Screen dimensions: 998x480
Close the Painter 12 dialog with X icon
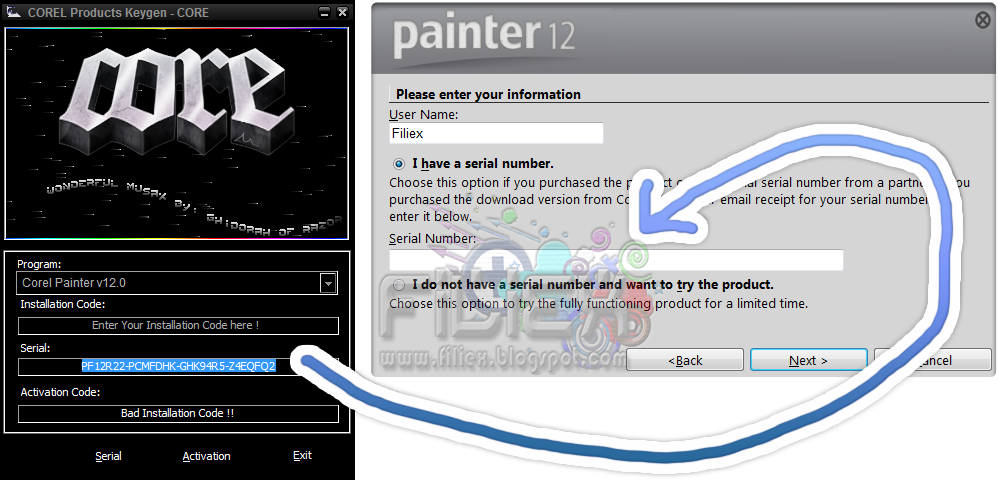click(983, 20)
